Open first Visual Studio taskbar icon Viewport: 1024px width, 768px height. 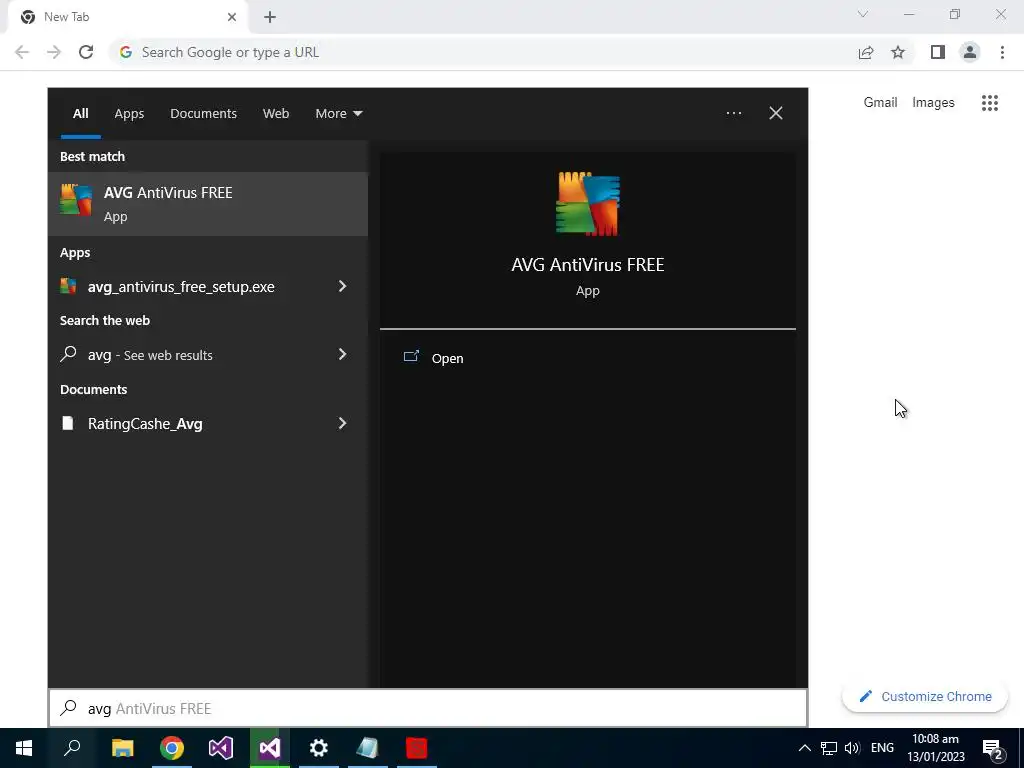(x=221, y=748)
